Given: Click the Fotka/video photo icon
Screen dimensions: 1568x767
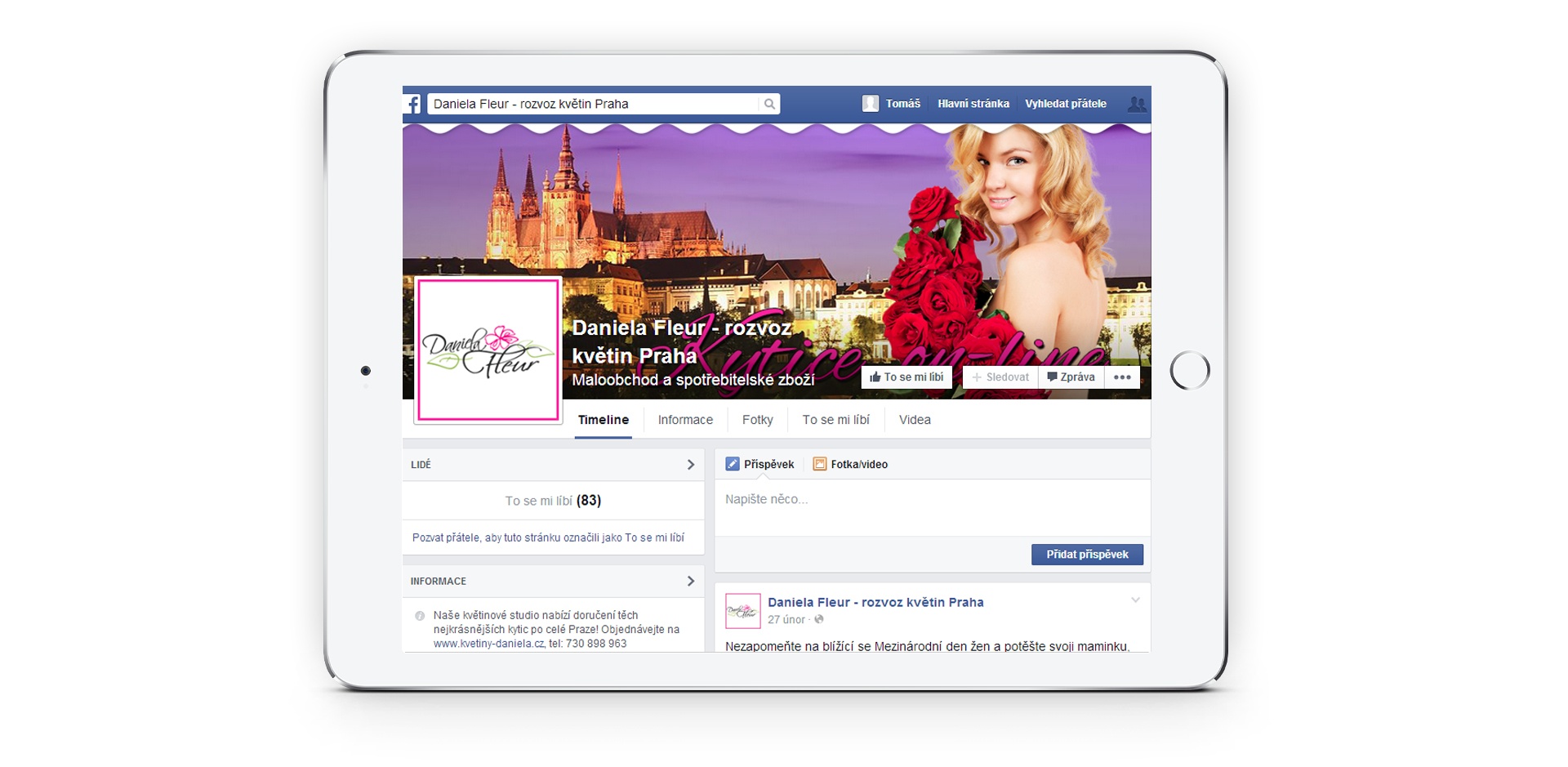Looking at the screenshot, I should (x=820, y=464).
